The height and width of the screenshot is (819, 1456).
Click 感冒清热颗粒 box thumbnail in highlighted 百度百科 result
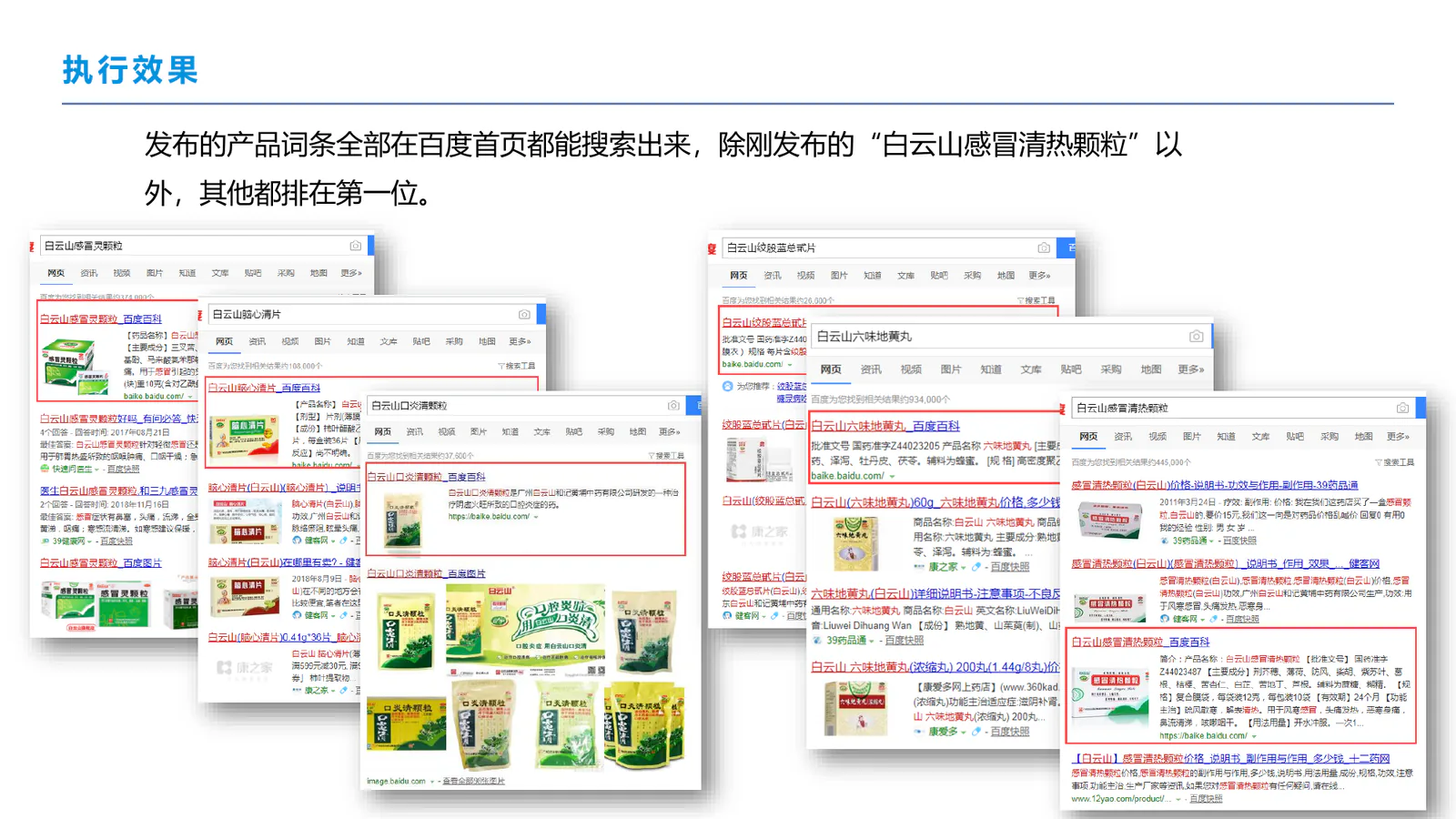point(1109,699)
